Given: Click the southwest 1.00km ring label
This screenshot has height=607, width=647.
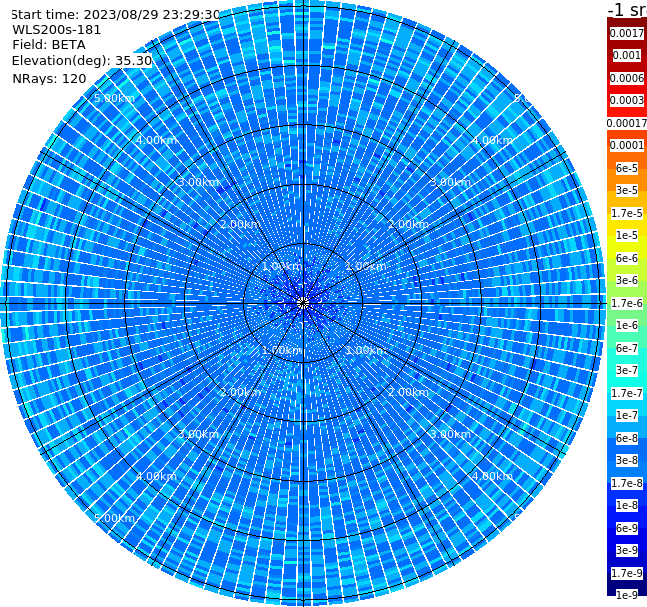Looking at the screenshot, I should click(x=282, y=350).
